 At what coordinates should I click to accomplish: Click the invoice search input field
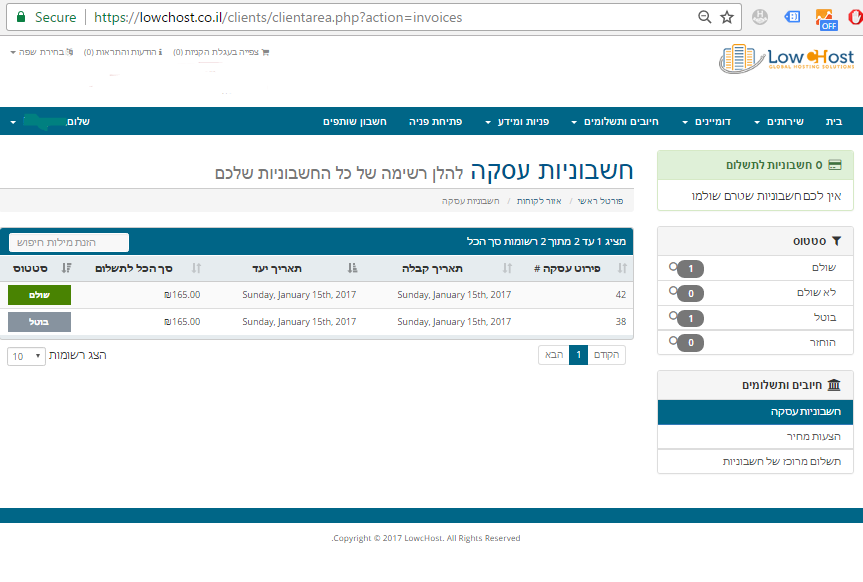pyautogui.click(x=69, y=242)
